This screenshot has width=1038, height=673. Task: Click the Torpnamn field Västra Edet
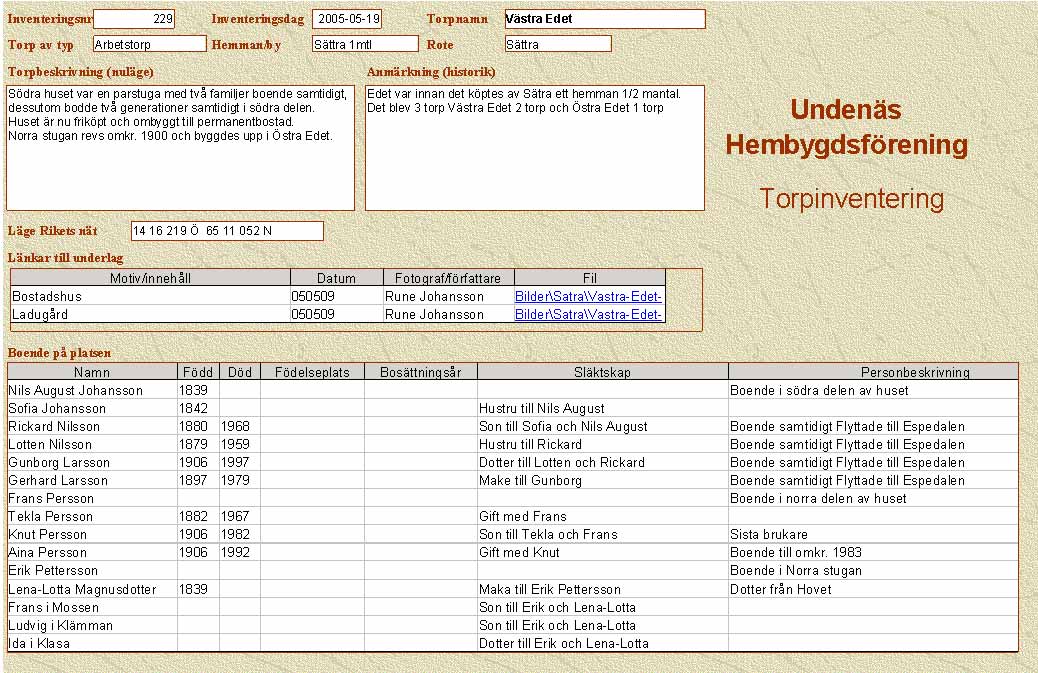[604, 19]
